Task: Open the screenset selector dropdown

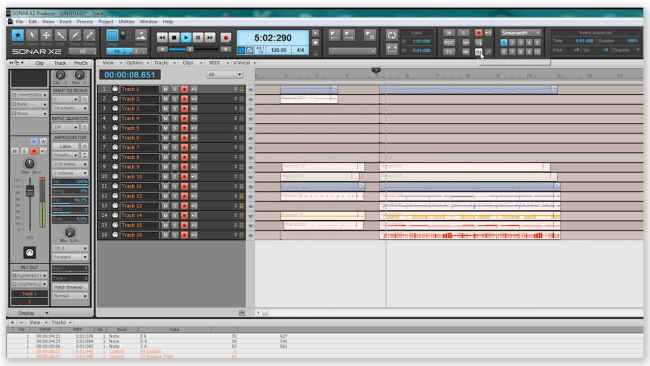Action: tap(521, 33)
